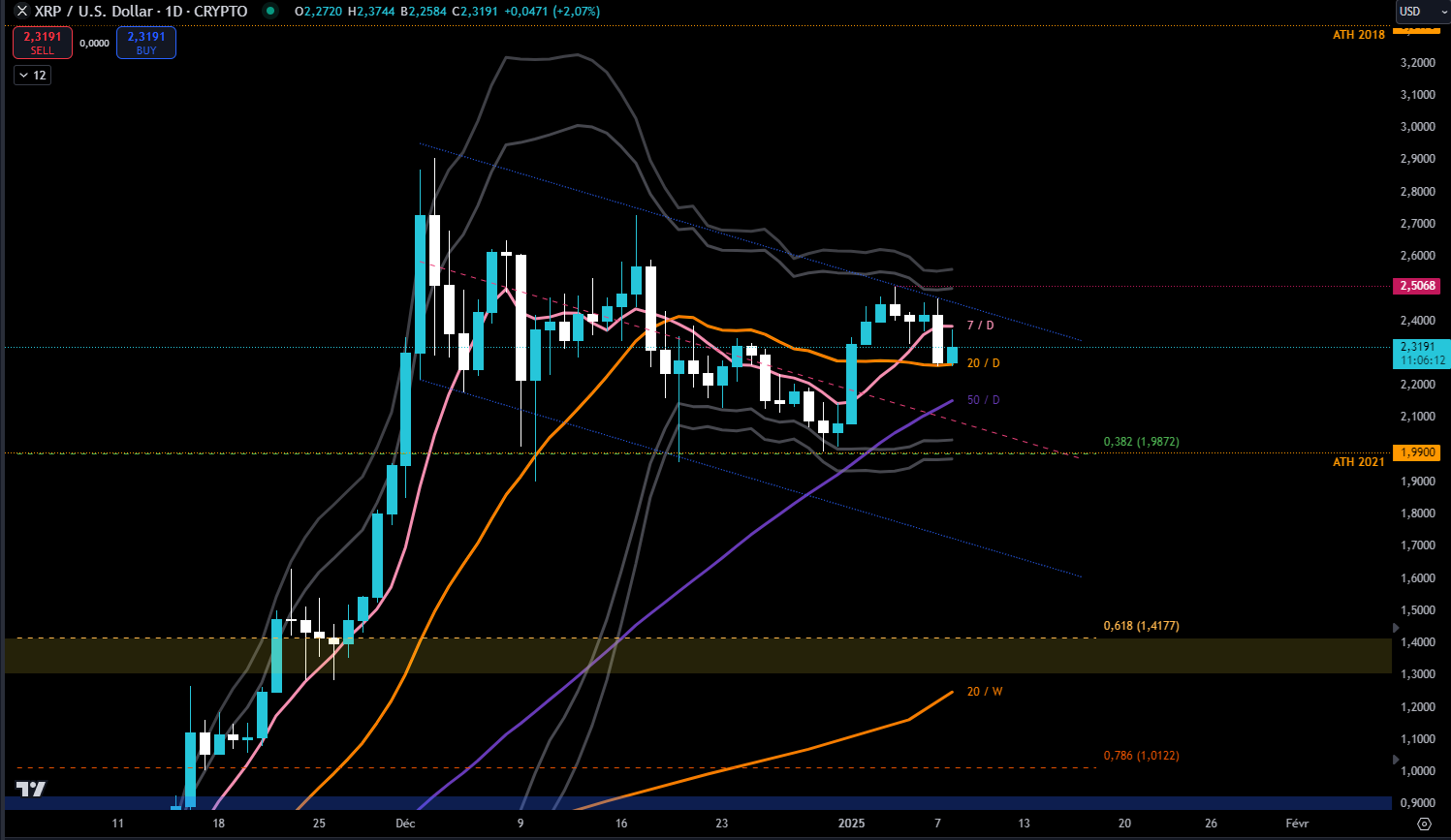Screen dimensions: 1451x840
Task: Open the chevron next to USD in top-right
Action: coord(1441,13)
